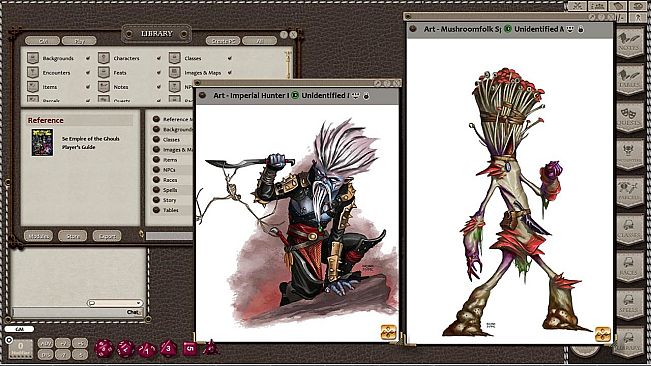Click the Backgrounds banner icon in Library

tap(33, 58)
